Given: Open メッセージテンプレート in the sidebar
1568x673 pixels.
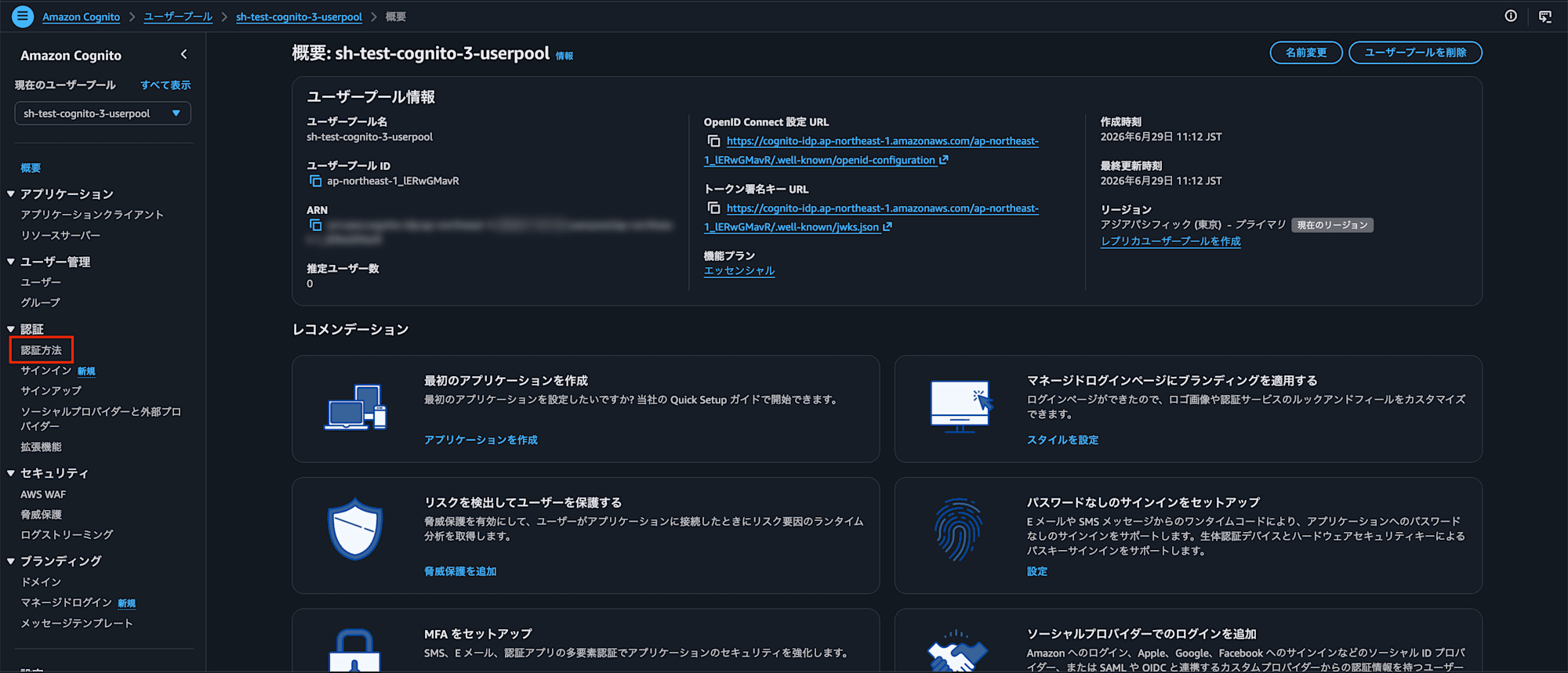Looking at the screenshot, I should 77,623.
